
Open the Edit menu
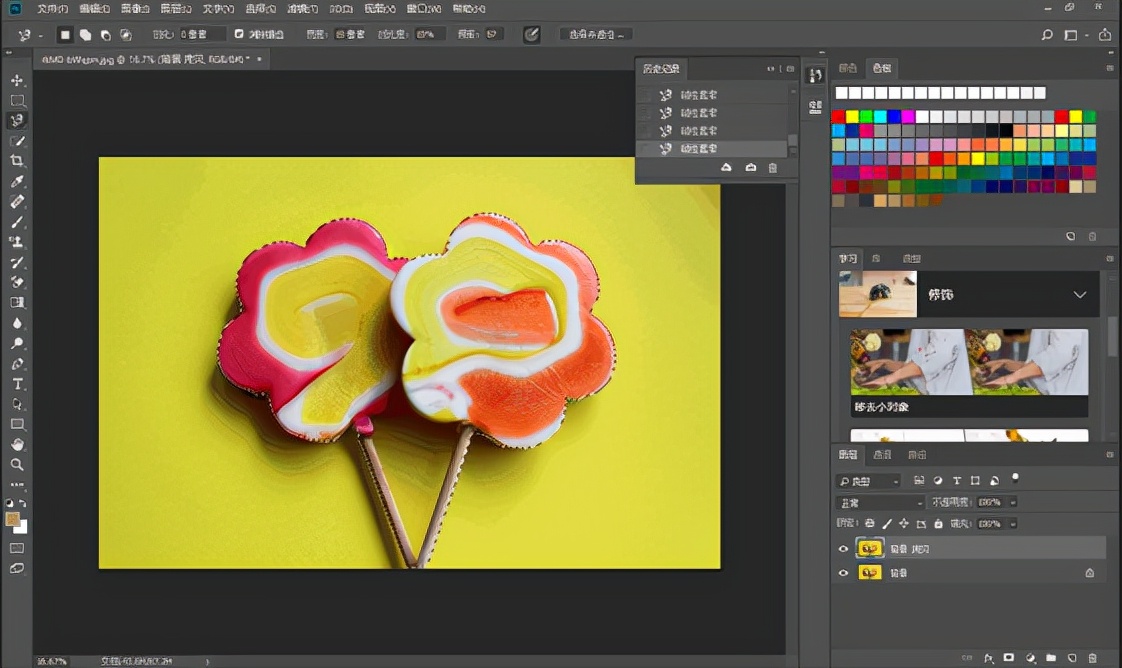tap(94, 9)
